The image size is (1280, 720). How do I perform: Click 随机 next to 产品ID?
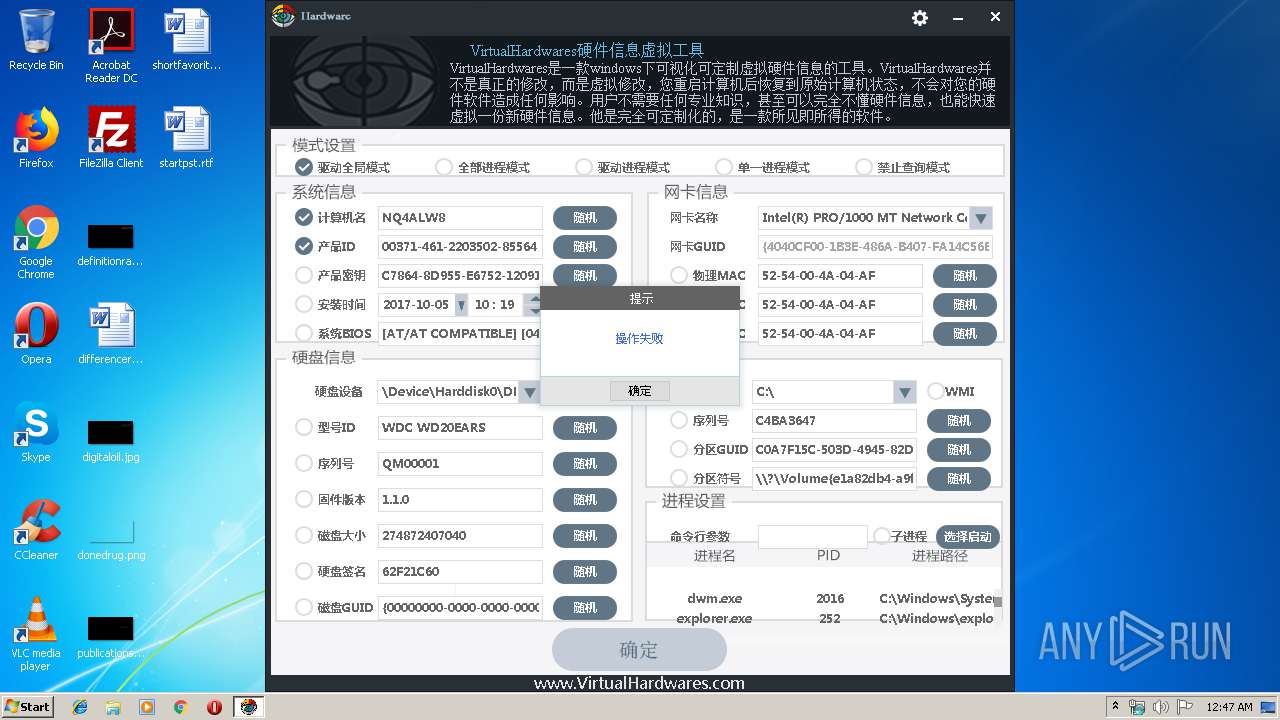(x=585, y=247)
